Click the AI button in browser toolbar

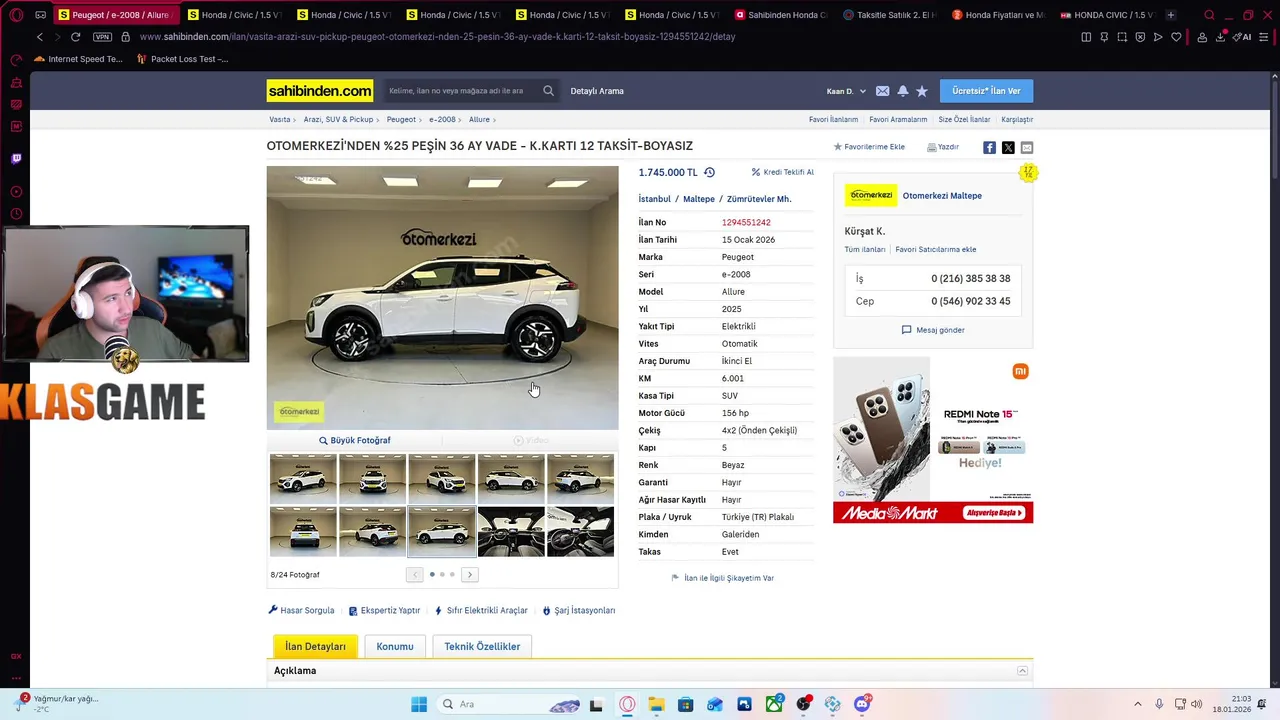tap(1242, 37)
